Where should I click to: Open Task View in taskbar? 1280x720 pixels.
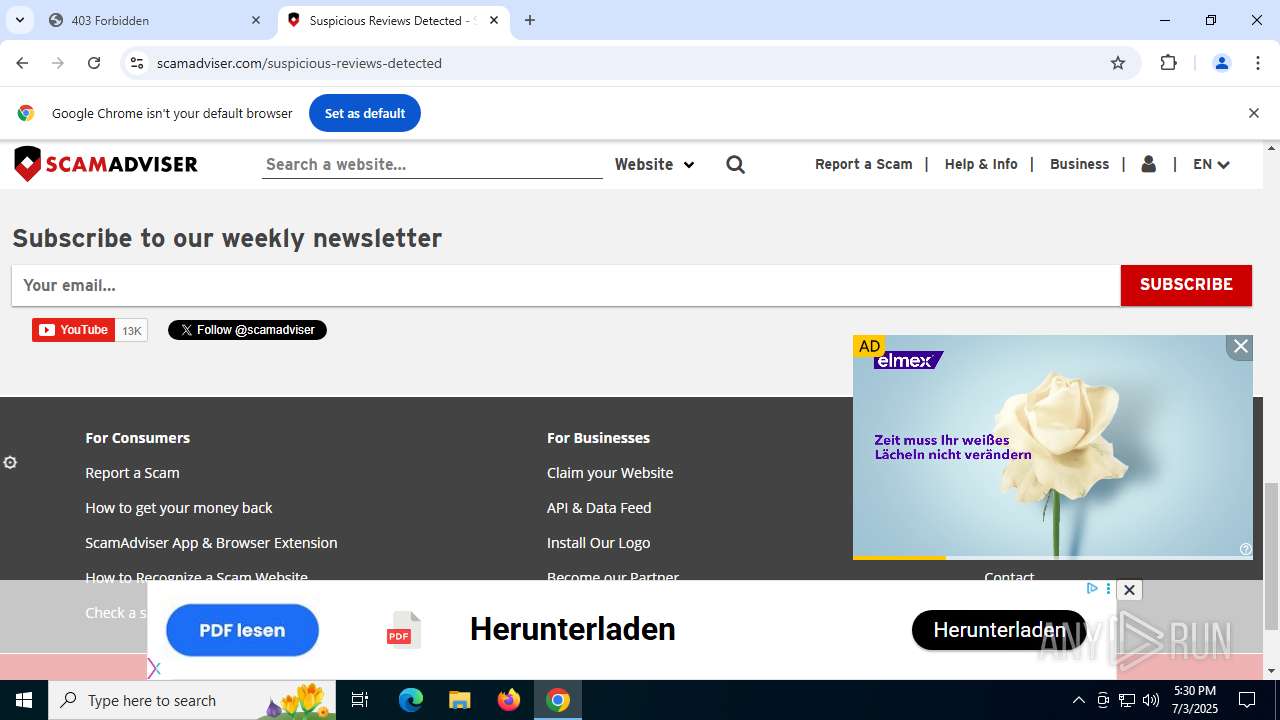(360, 700)
